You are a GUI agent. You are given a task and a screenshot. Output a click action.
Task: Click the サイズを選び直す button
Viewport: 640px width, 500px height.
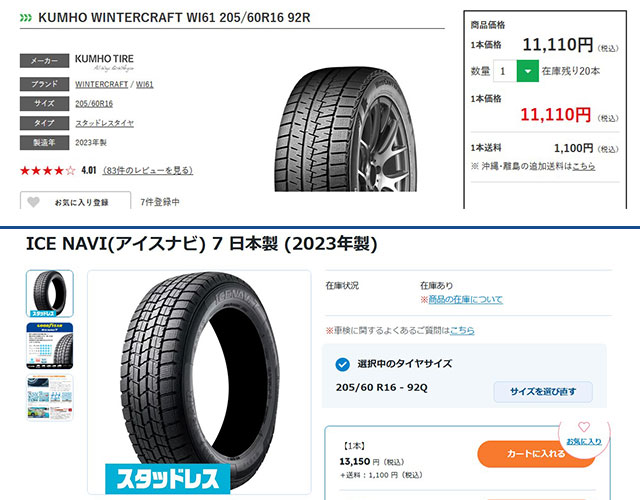(543, 391)
